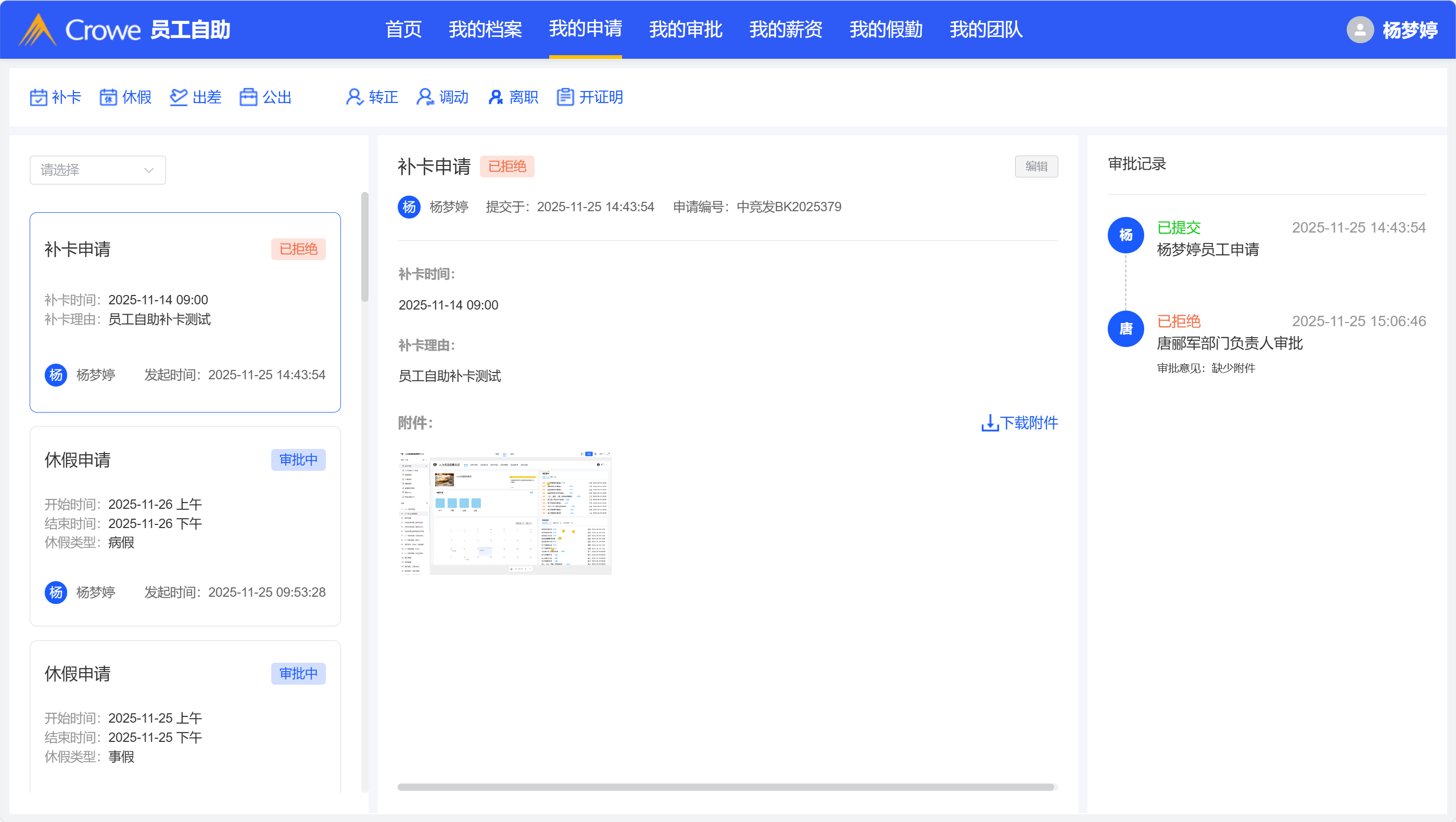Click the 离职 resignation icon
The width and height of the screenshot is (1456, 822).
click(495, 97)
